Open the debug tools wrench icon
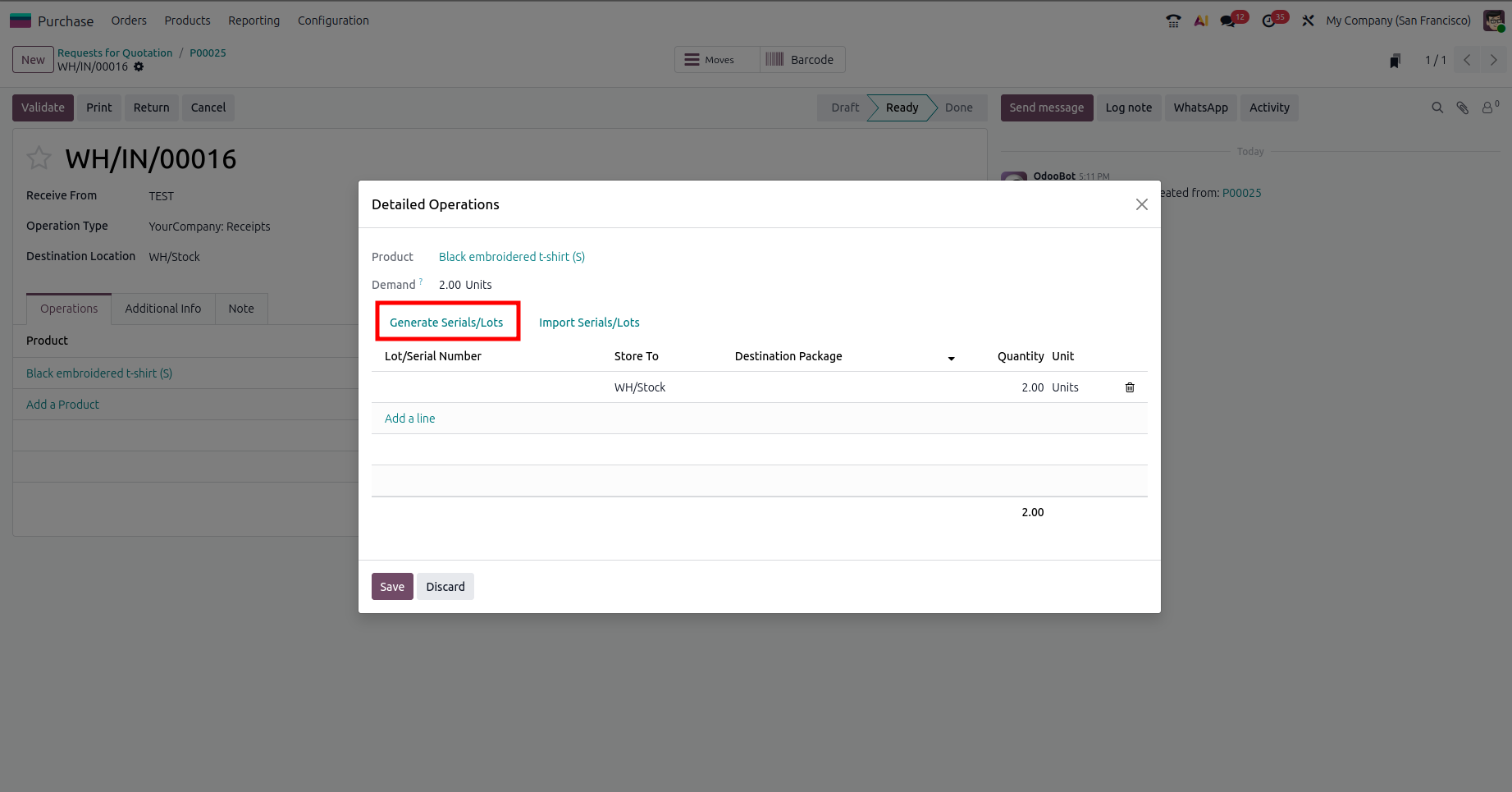Viewport: 1512px width, 792px height. 1308,21
